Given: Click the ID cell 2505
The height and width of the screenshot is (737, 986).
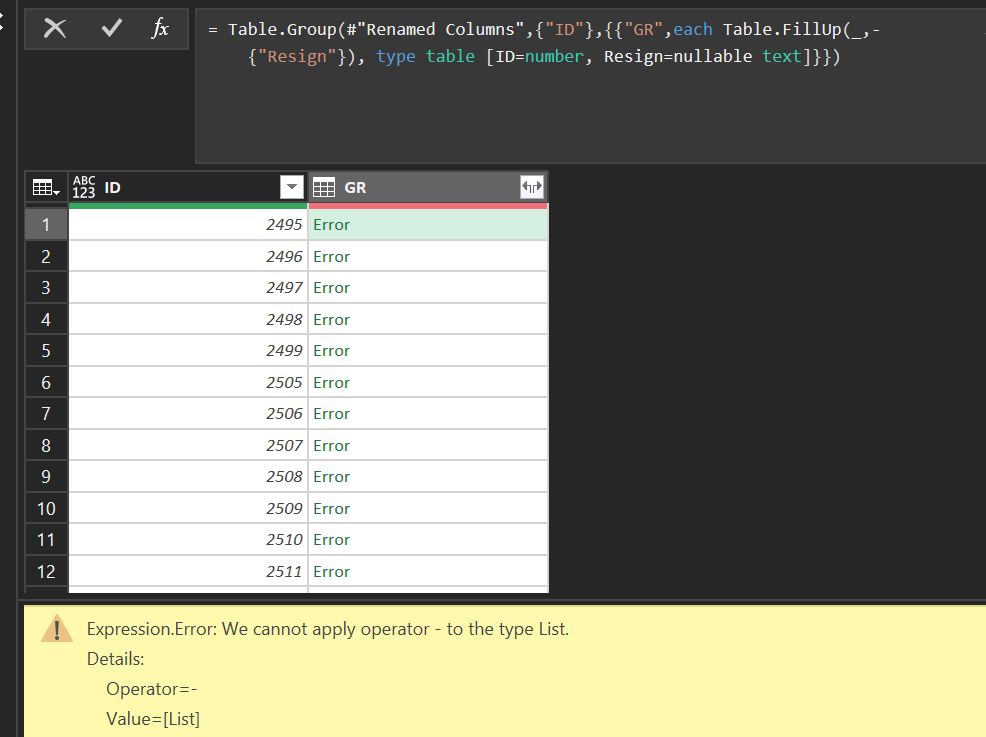Looking at the screenshot, I should click(x=188, y=382).
